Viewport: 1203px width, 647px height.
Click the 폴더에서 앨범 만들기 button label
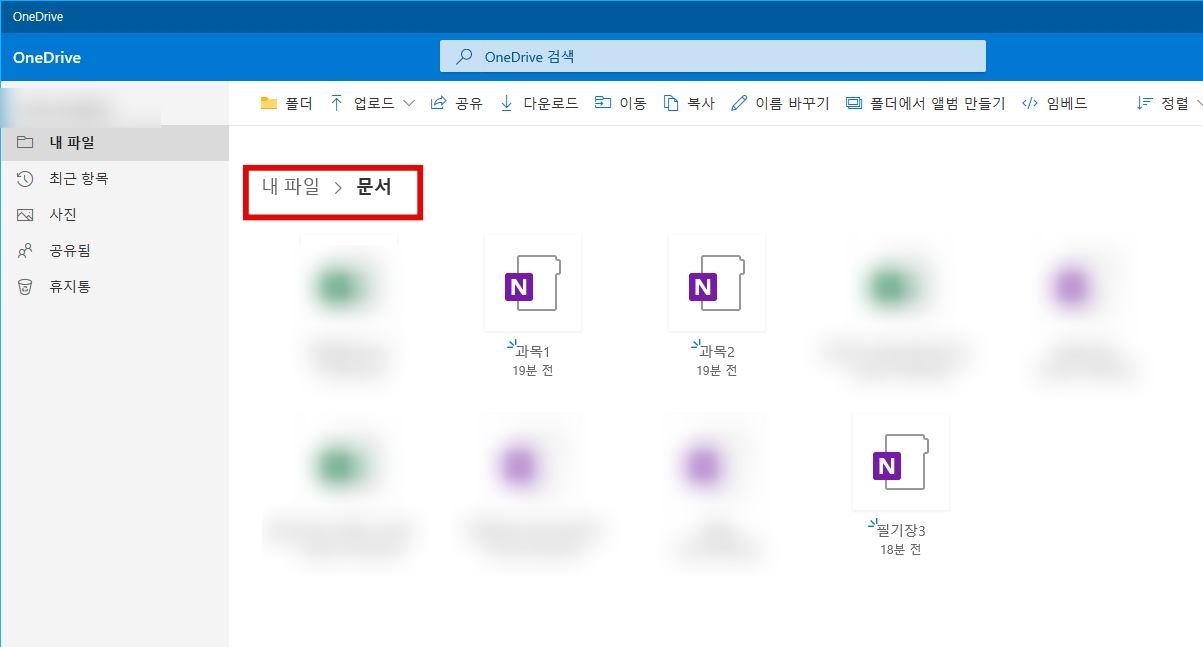[937, 103]
